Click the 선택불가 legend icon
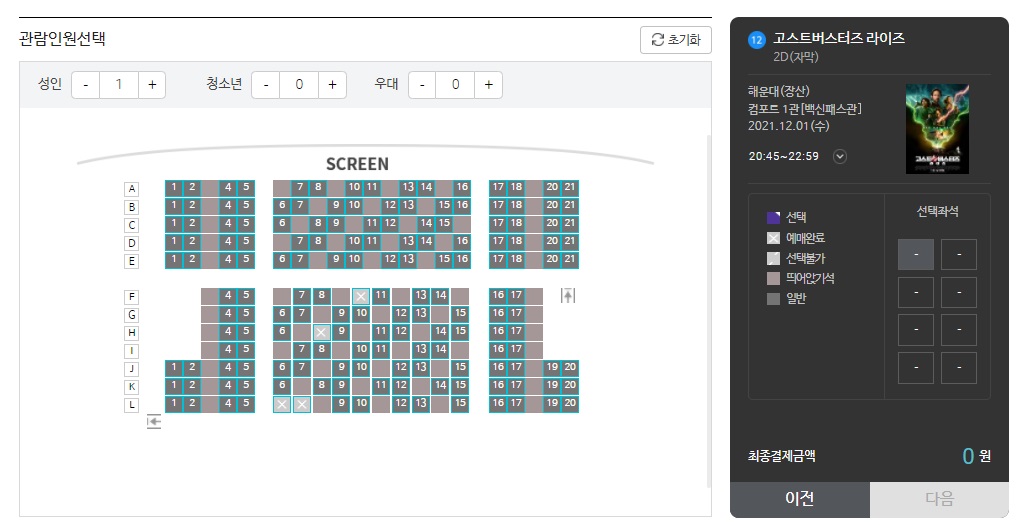 773,258
